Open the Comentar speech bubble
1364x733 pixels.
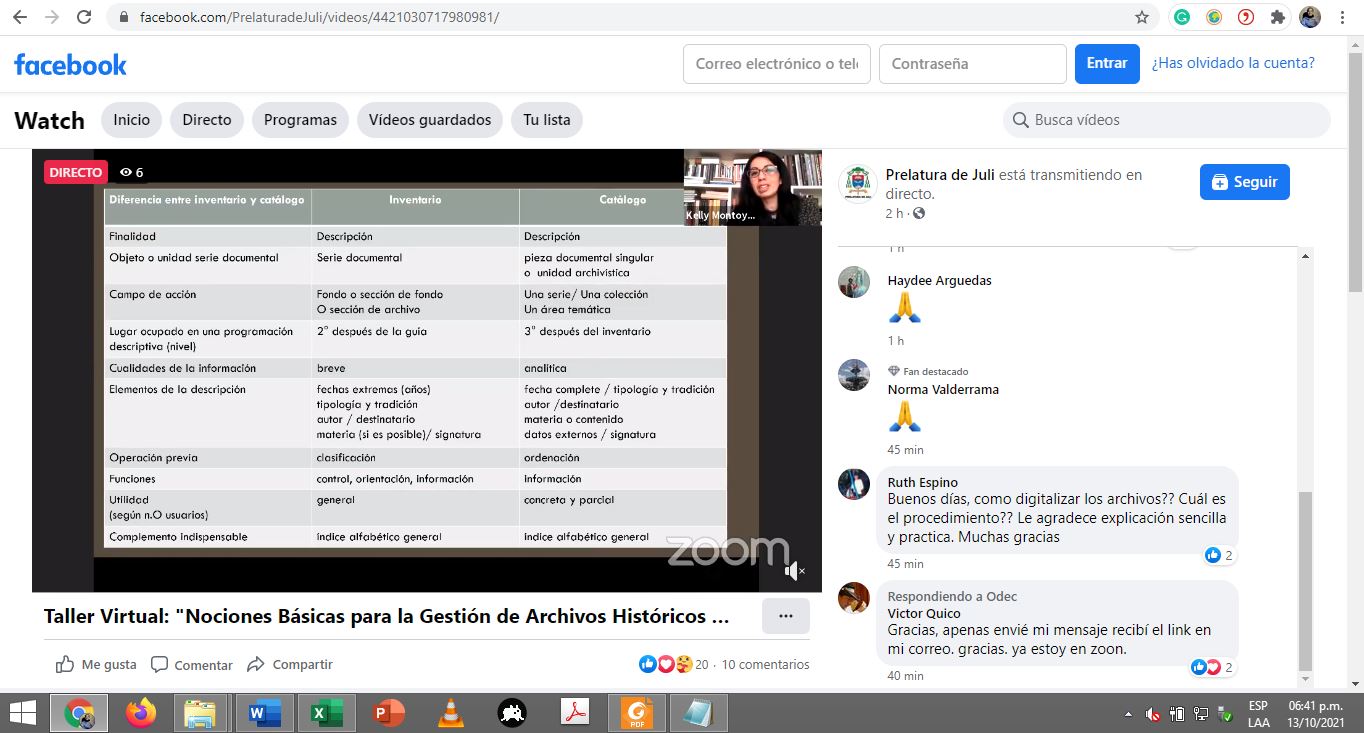tap(159, 665)
